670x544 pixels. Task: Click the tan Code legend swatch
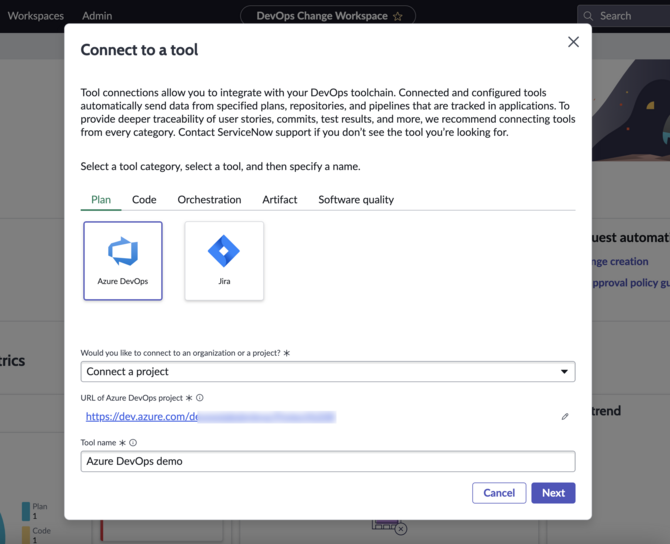pos(26,535)
